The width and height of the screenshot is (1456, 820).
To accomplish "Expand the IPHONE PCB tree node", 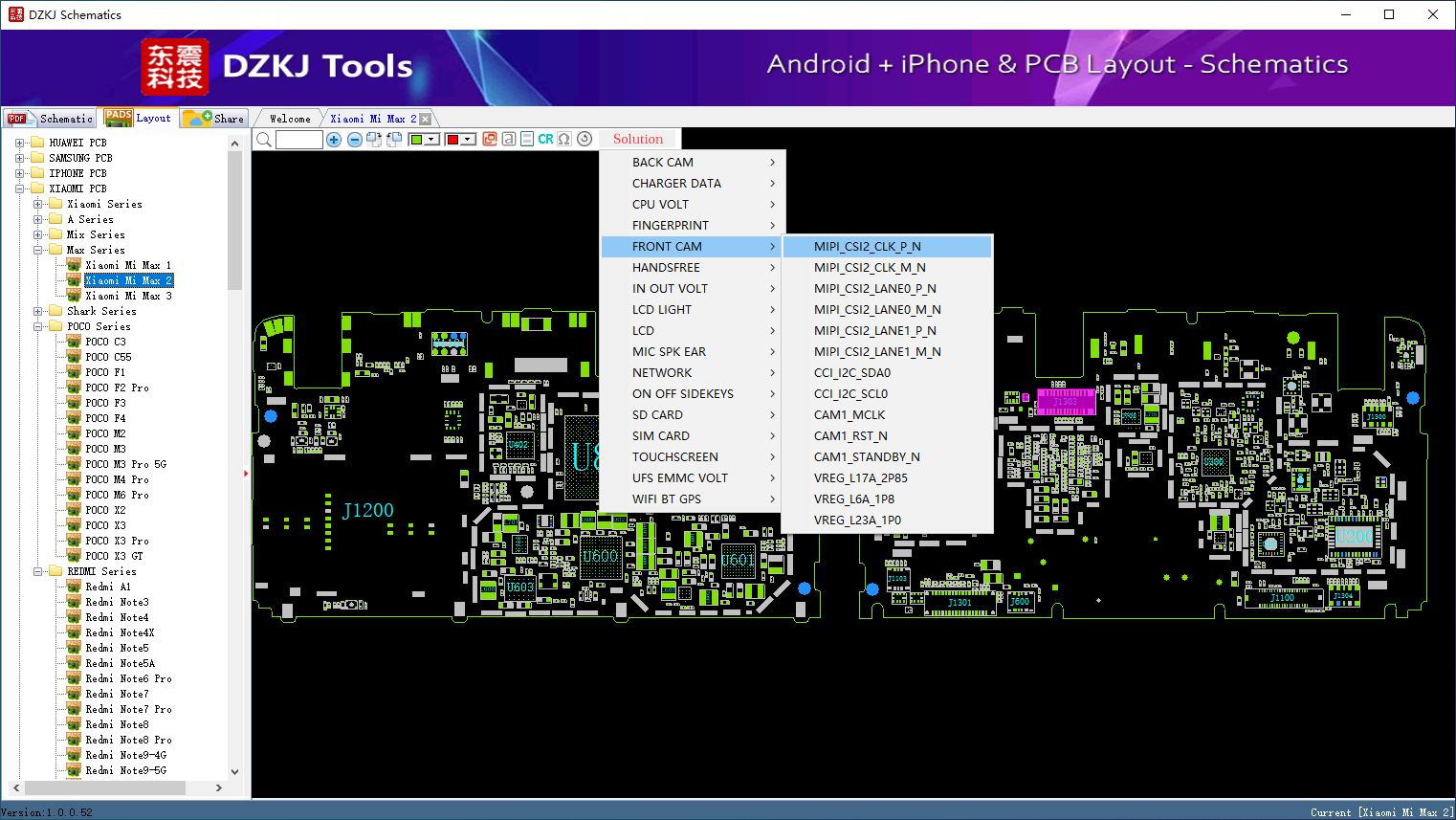I will click(x=19, y=173).
